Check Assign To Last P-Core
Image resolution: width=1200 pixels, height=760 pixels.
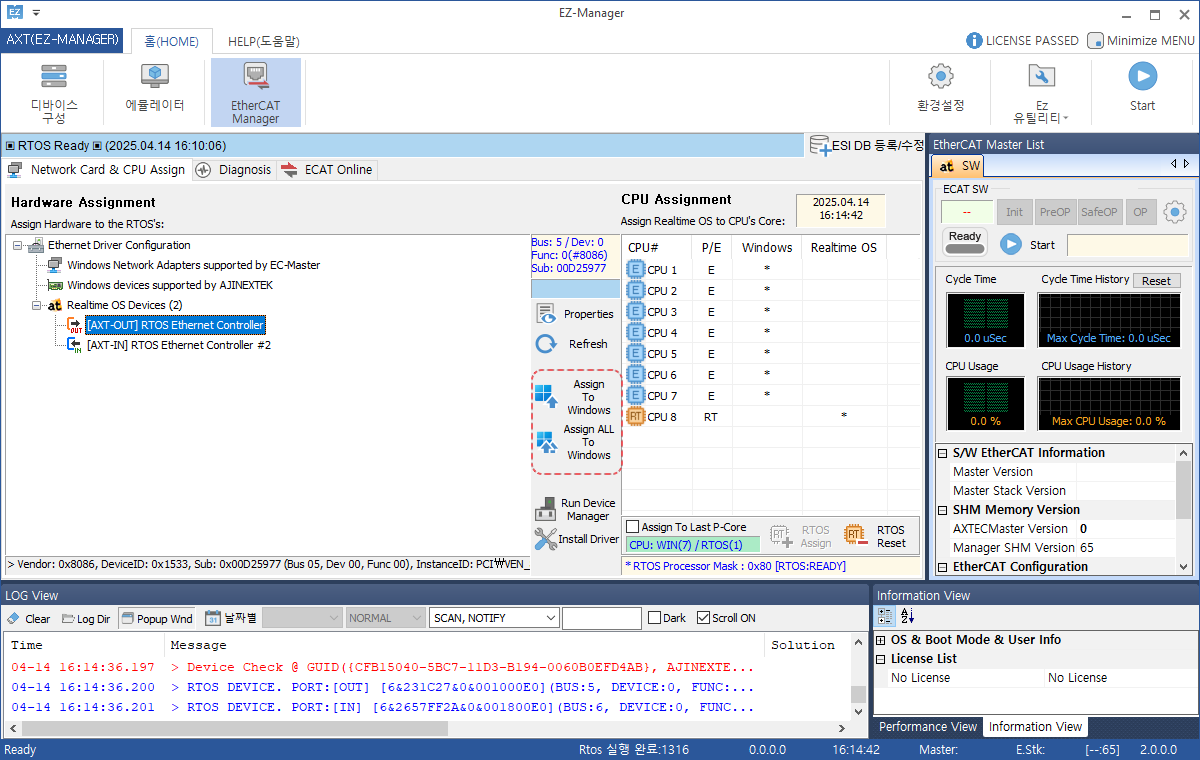point(632,527)
